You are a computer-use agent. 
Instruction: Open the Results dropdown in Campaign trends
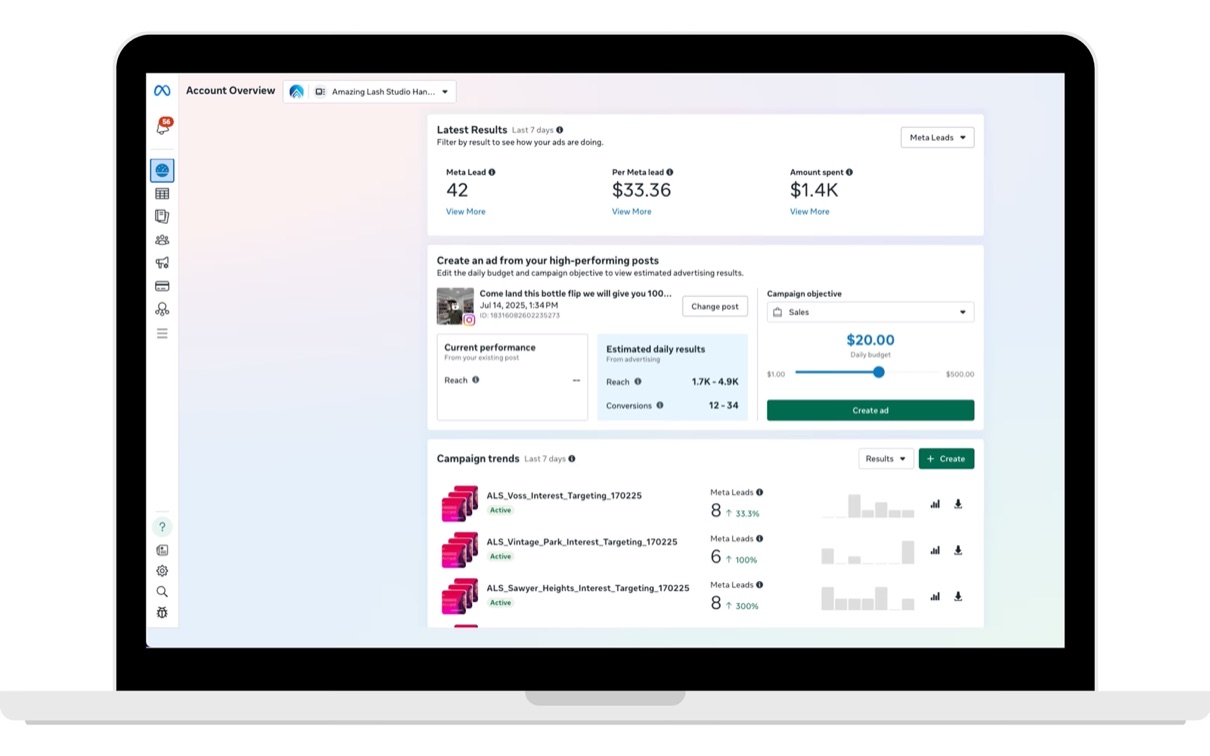[886, 459]
